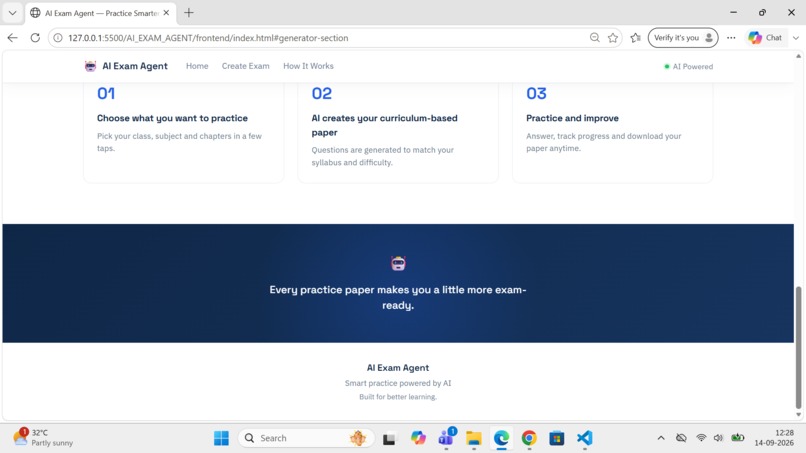Image resolution: width=806 pixels, height=453 pixels.
Task: Click 'Built for better learning.' footer text
Action: click(398, 397)
